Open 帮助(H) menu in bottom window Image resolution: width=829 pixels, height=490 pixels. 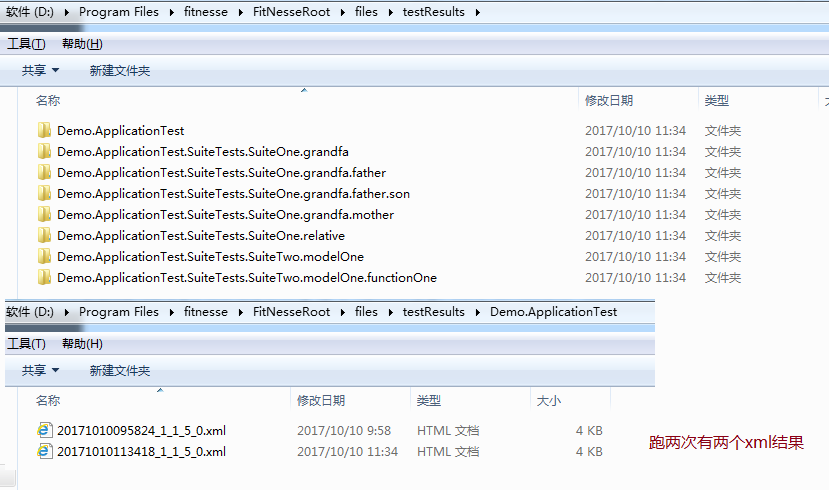pyautogui.click(x=82, y=344)
